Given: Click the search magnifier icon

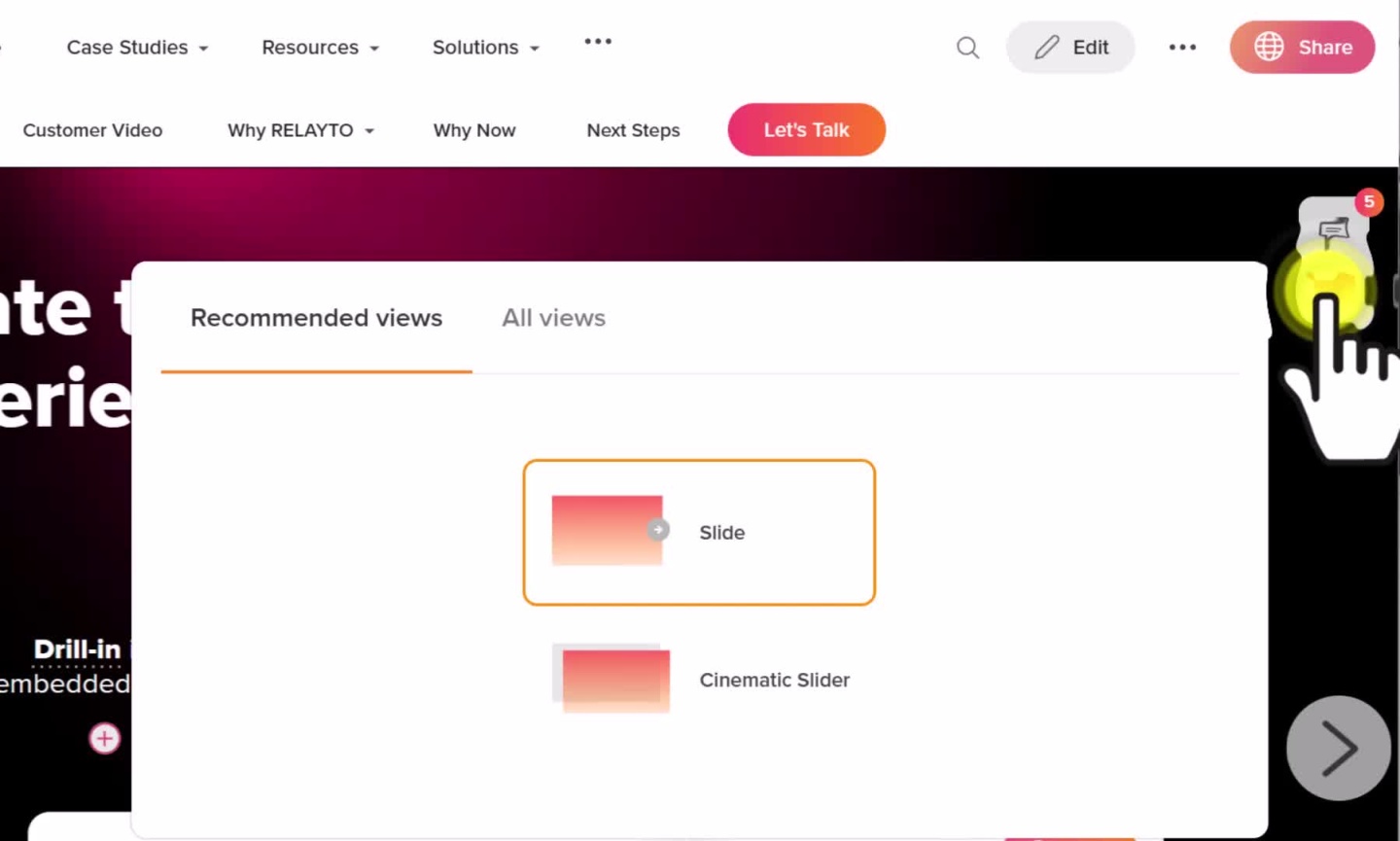Looking at the screenshot, I should coord(967,48).
